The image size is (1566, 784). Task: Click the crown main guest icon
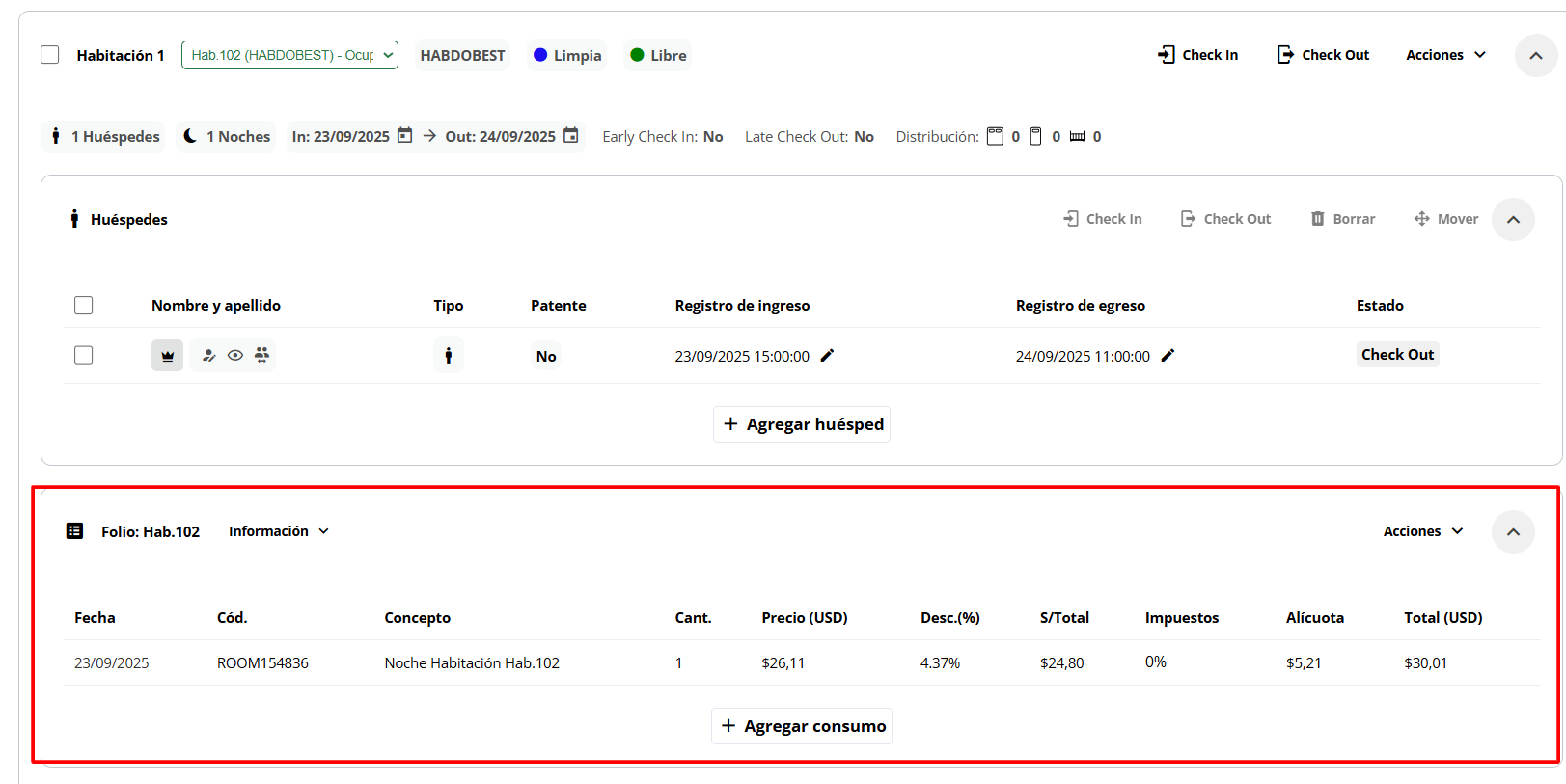coord(167,356)
